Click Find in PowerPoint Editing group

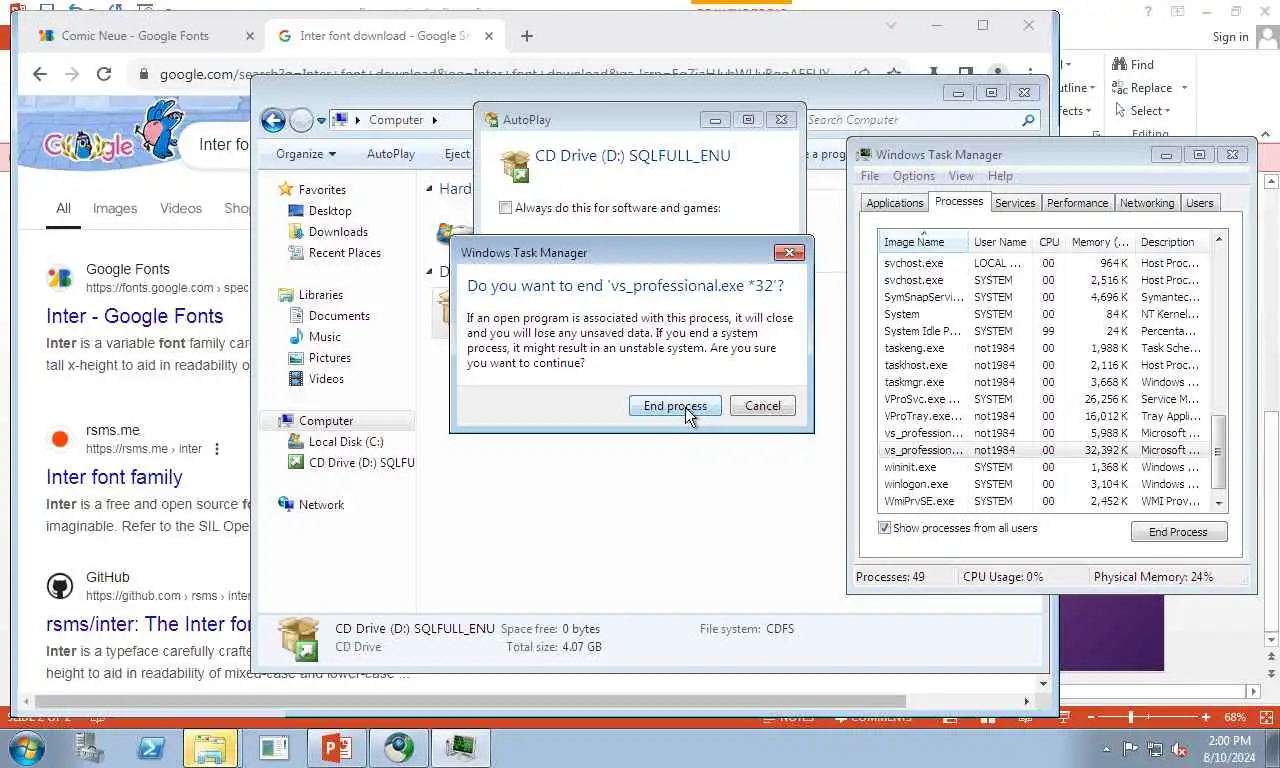[1132, 64]
